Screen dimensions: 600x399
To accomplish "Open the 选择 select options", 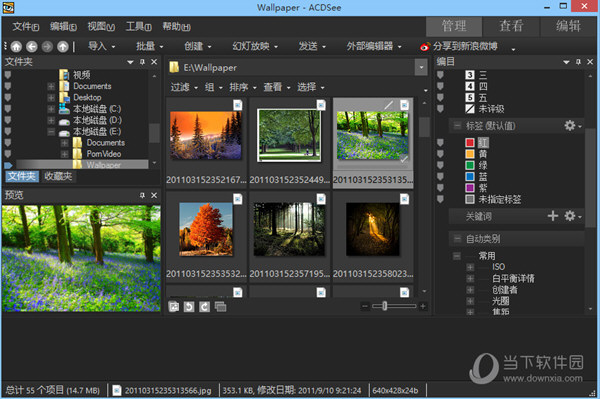I will pyautogui.click(x=311, y=87).
